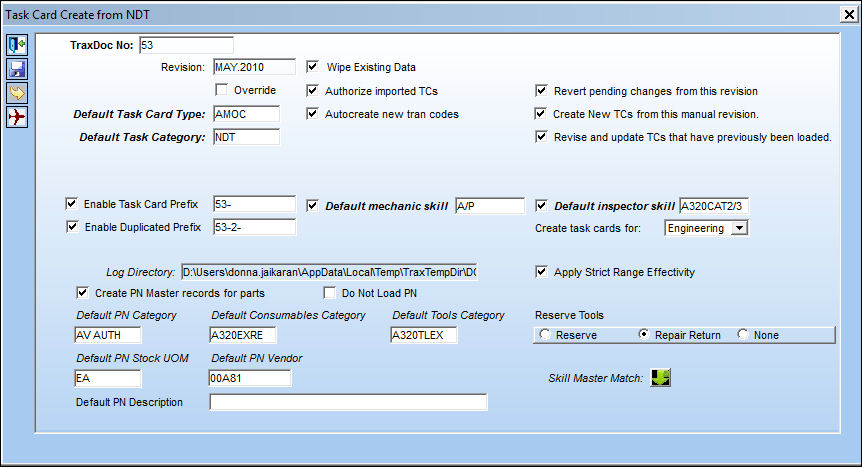The image size is (862, 467).
Task: Toggle Authorize imported TCs checkbox
Action: [313, 90]
